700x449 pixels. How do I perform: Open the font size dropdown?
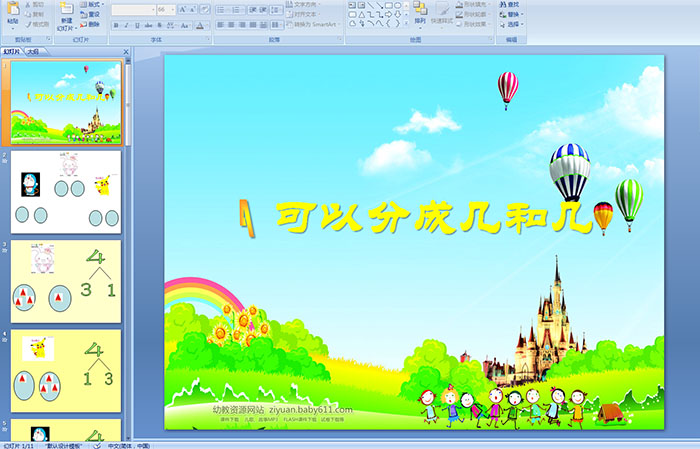pyautogui.click(x=165, y=9)
